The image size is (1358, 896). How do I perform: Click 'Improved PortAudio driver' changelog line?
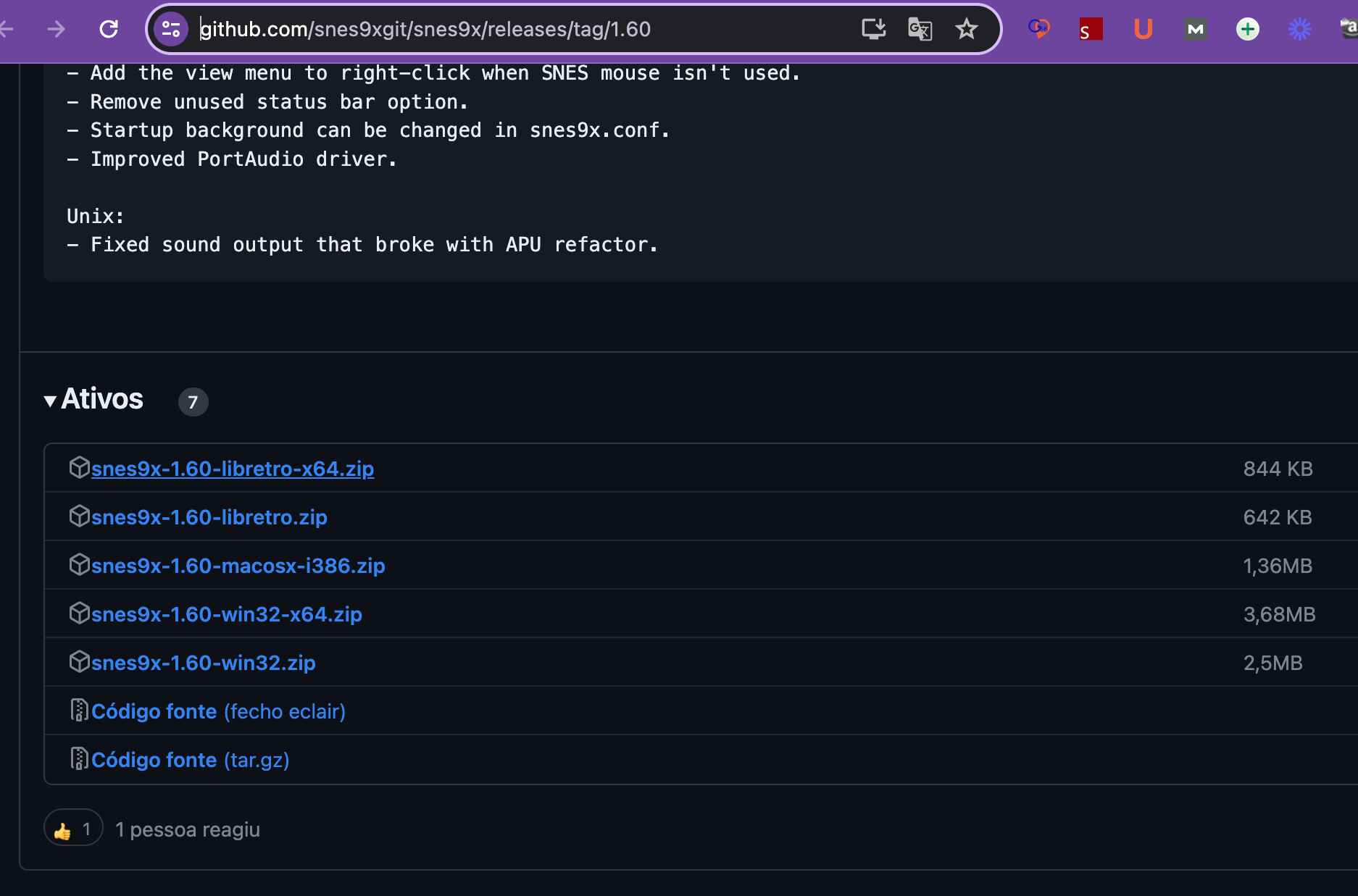tap(232, 159)
